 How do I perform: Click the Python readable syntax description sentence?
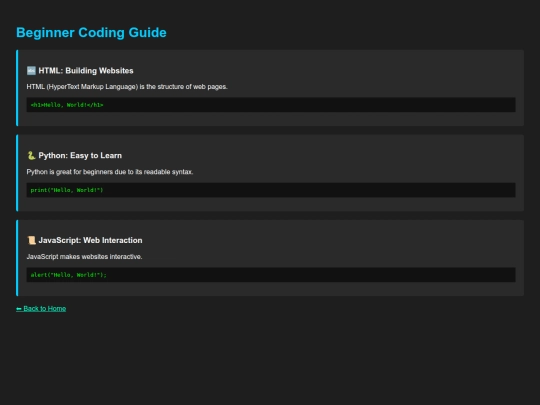click(x=110, y=172)
